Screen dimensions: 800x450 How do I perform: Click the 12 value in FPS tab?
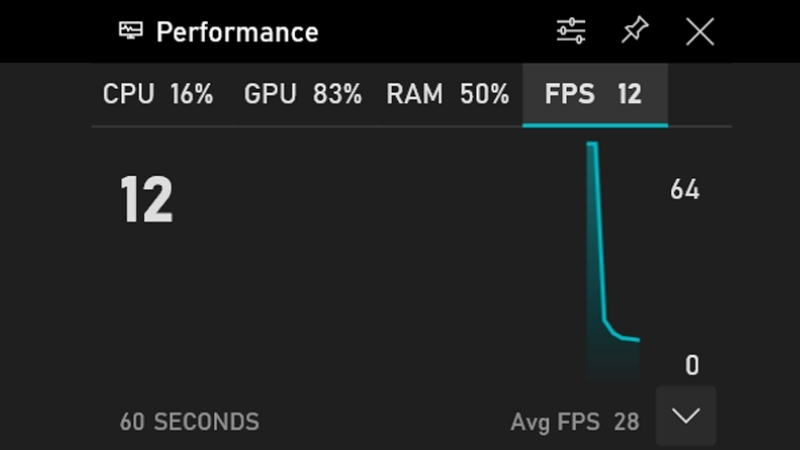pyautogui.click(x=629, y=95)
